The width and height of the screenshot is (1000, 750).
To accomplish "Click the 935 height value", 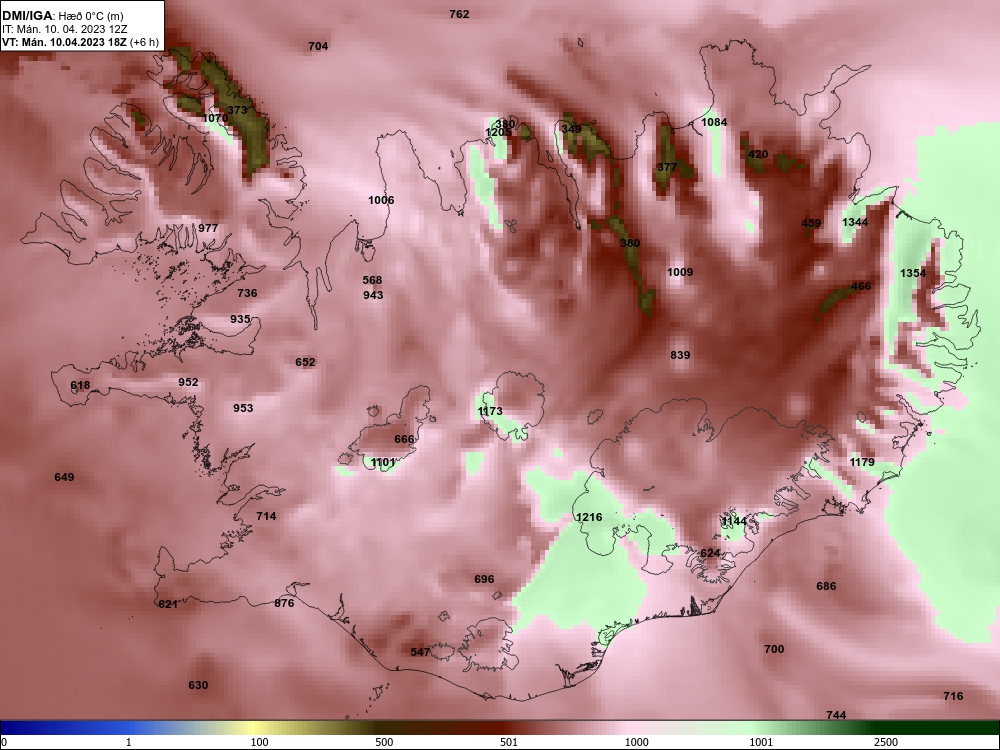I will pyautogui.click(x=240, y=319).
